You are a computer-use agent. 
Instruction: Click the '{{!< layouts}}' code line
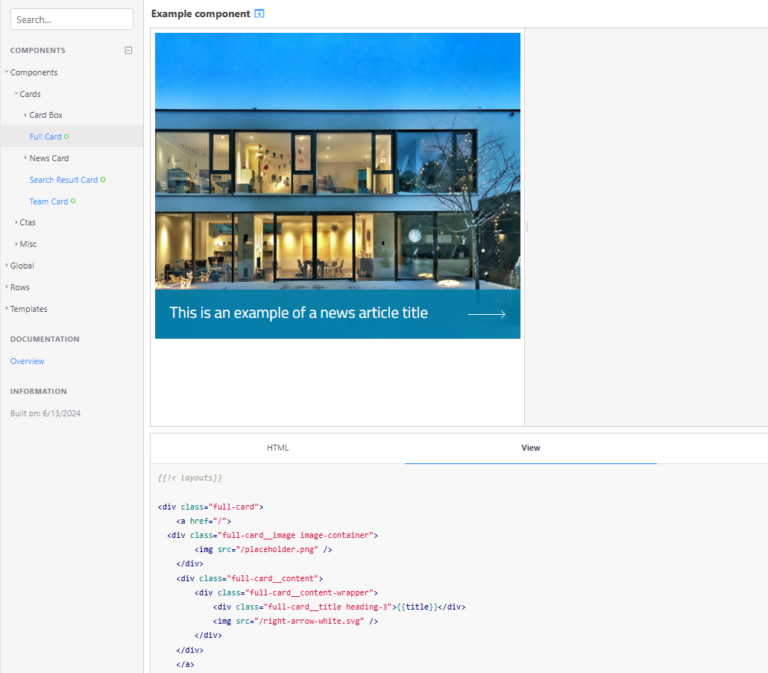(x=190, y=478)
